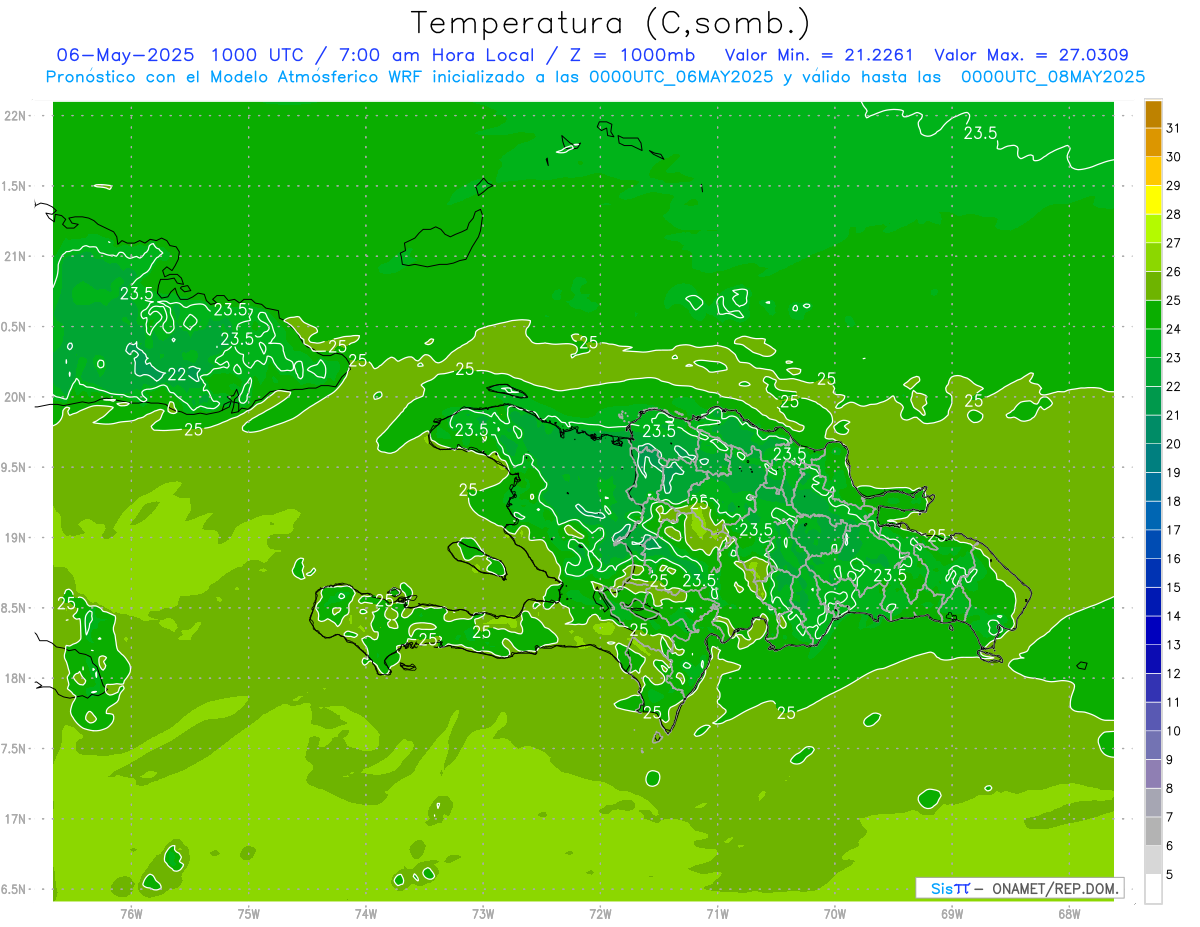Viewport: 1200px width, 927px height.
Task: Click the "1000 UTC" time text
Action: click(257, 54)
